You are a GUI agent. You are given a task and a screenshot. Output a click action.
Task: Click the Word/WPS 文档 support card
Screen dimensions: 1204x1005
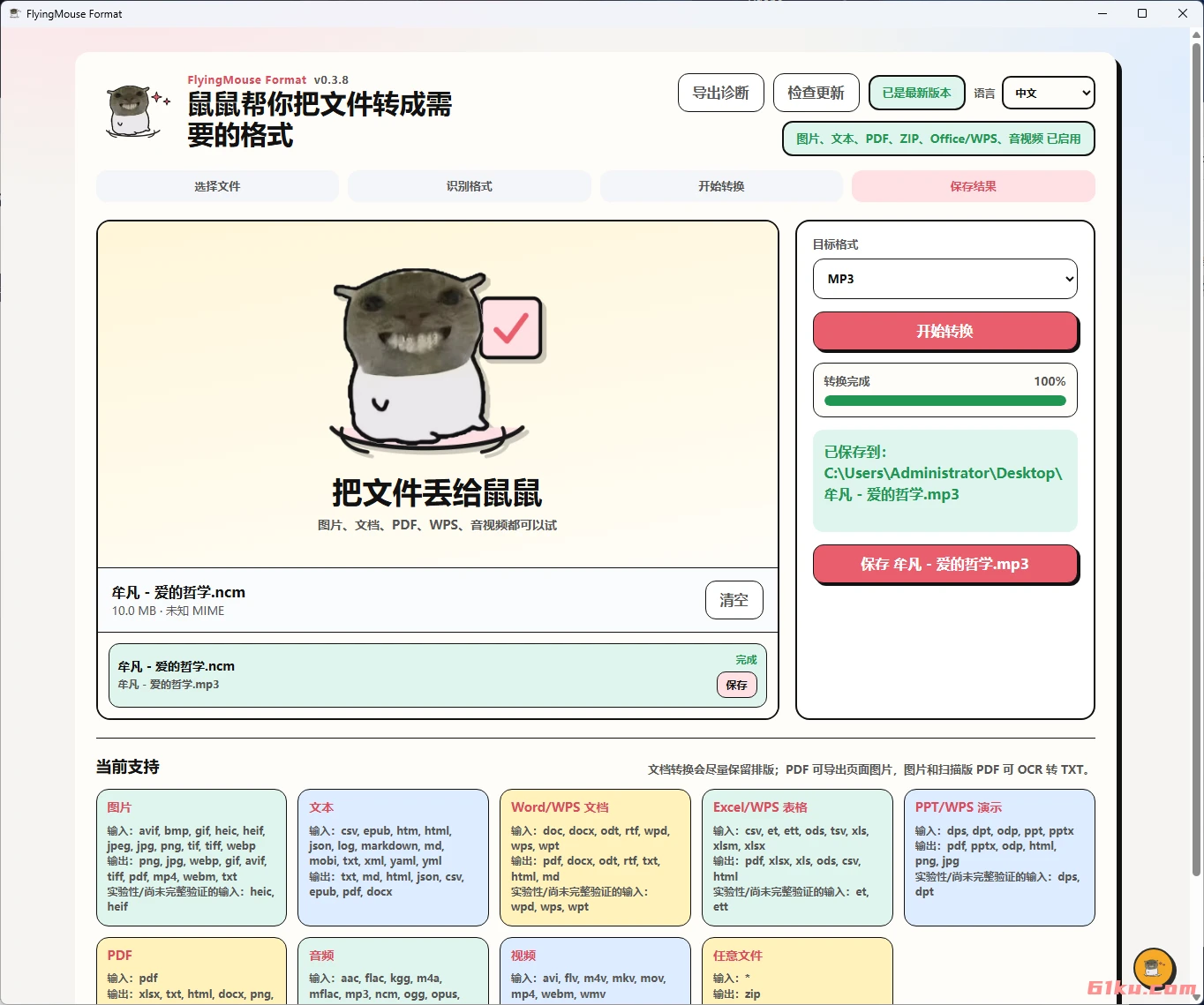(596, 858)
